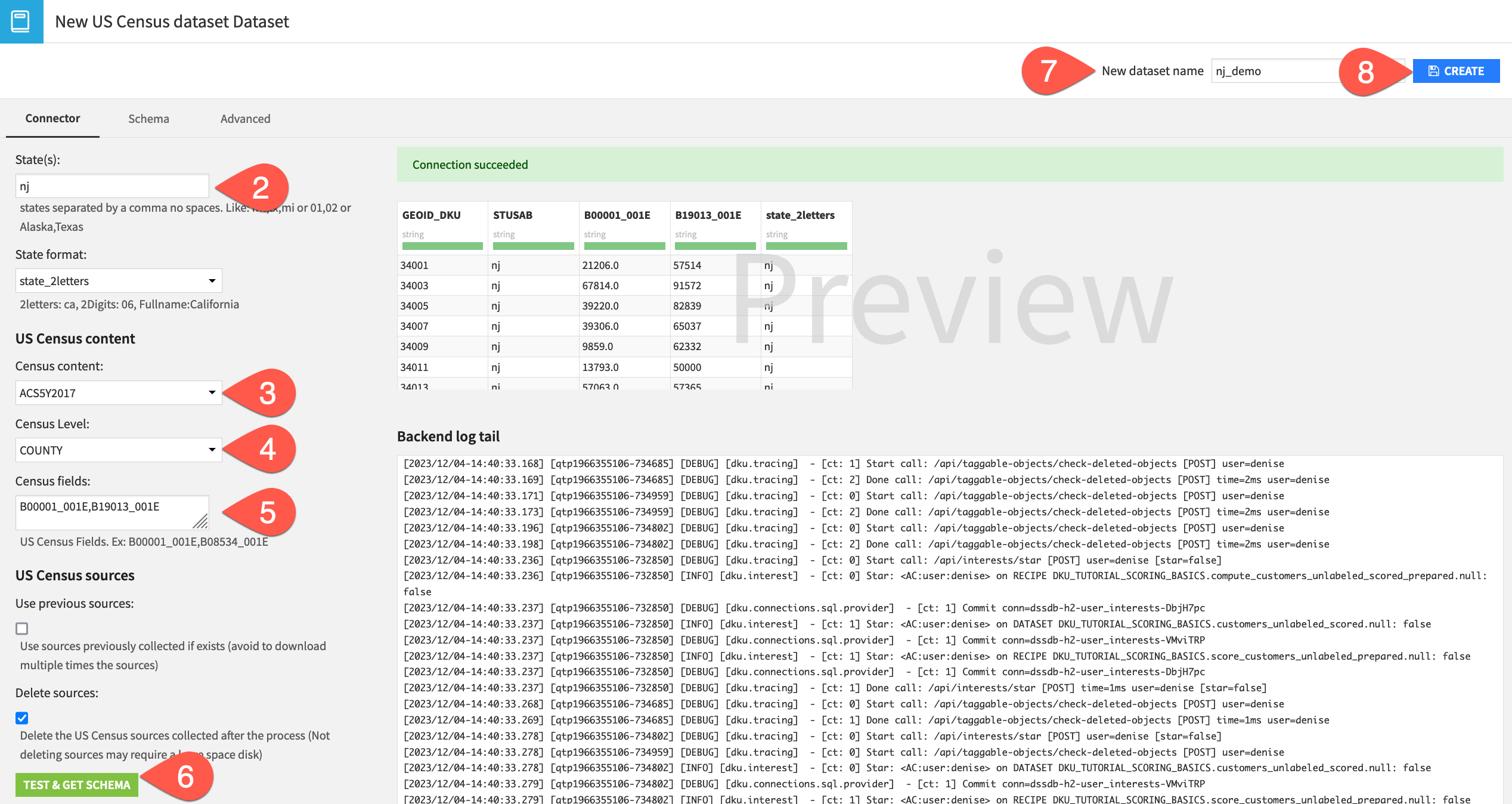Image resolution: width=1512 pixels, height=804 pixels.
Task: Click the value 57514 in preview
Action: click(x=687, y=265)
